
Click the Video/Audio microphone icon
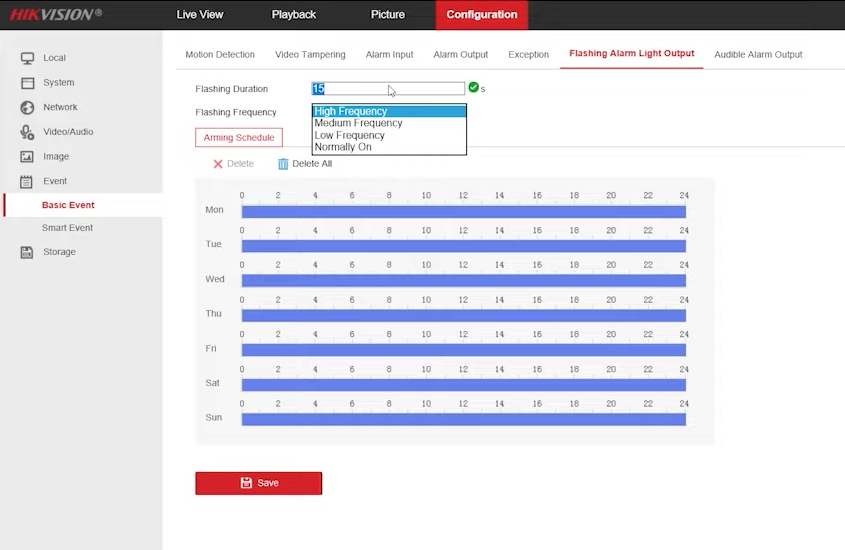coord(27,132)
